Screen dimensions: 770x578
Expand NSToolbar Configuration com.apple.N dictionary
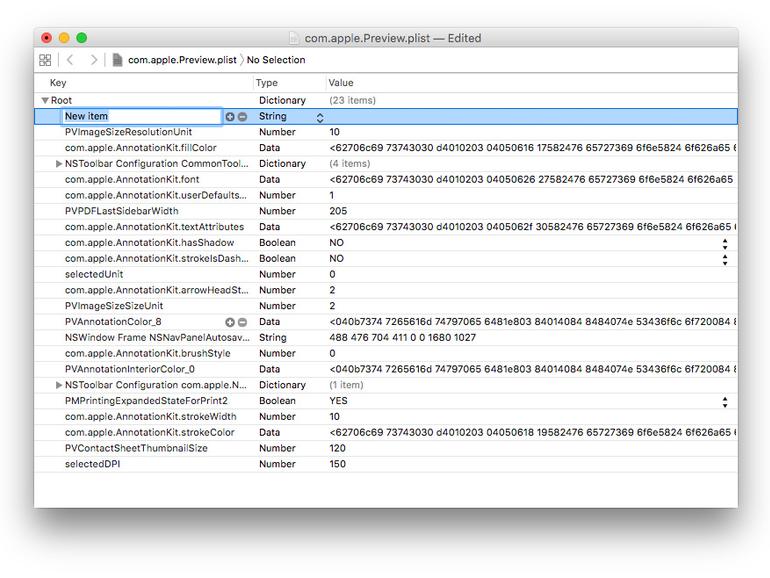[59, 385]
